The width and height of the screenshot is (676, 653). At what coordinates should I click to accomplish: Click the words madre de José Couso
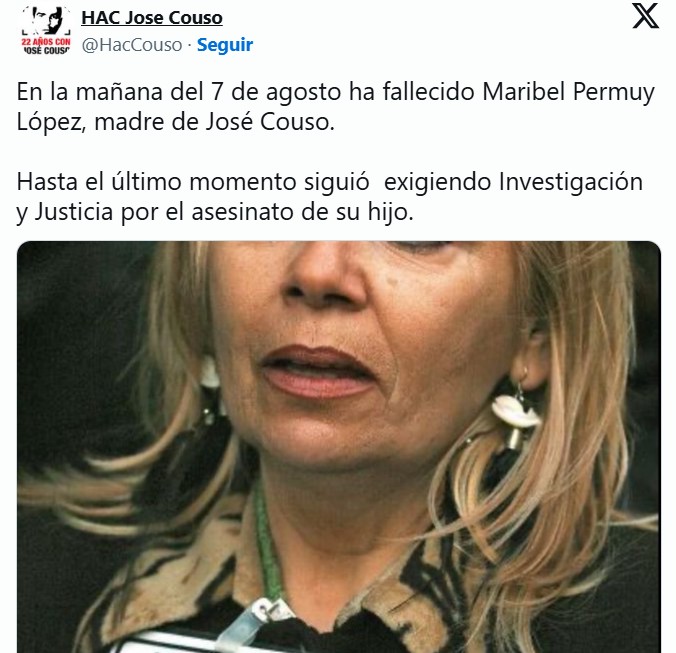214,122
